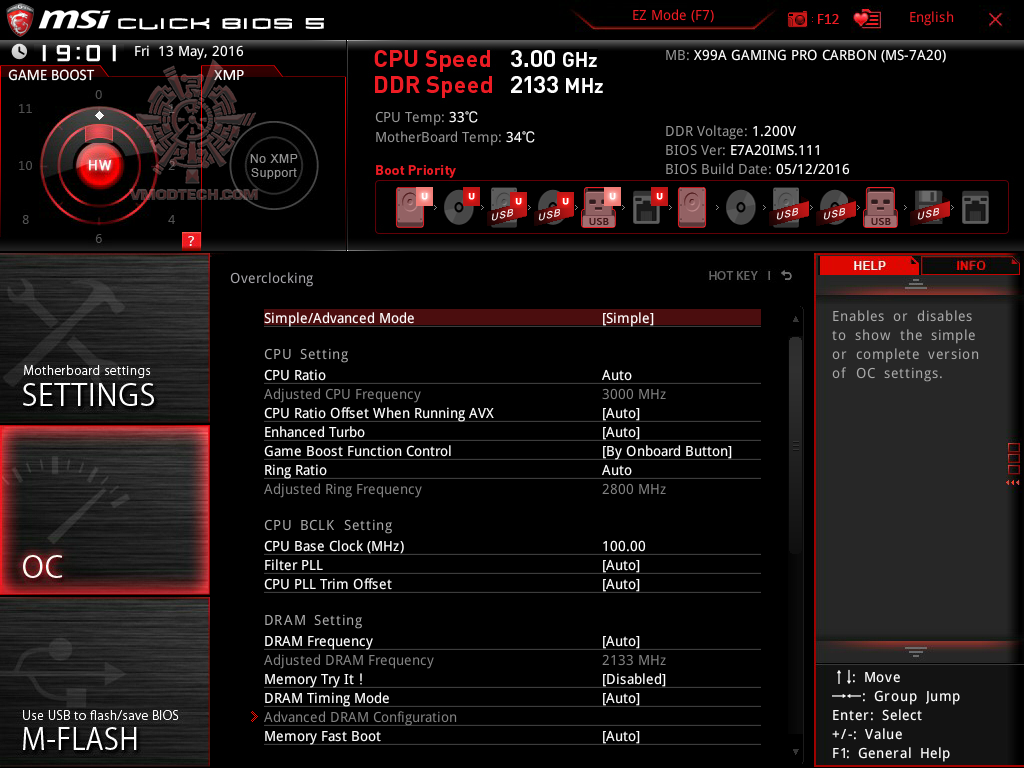The width and height of the screenshot is (1024, 768).
Task: Click the DDR Speed 2133 MHz readout
Action: point(488,85)
